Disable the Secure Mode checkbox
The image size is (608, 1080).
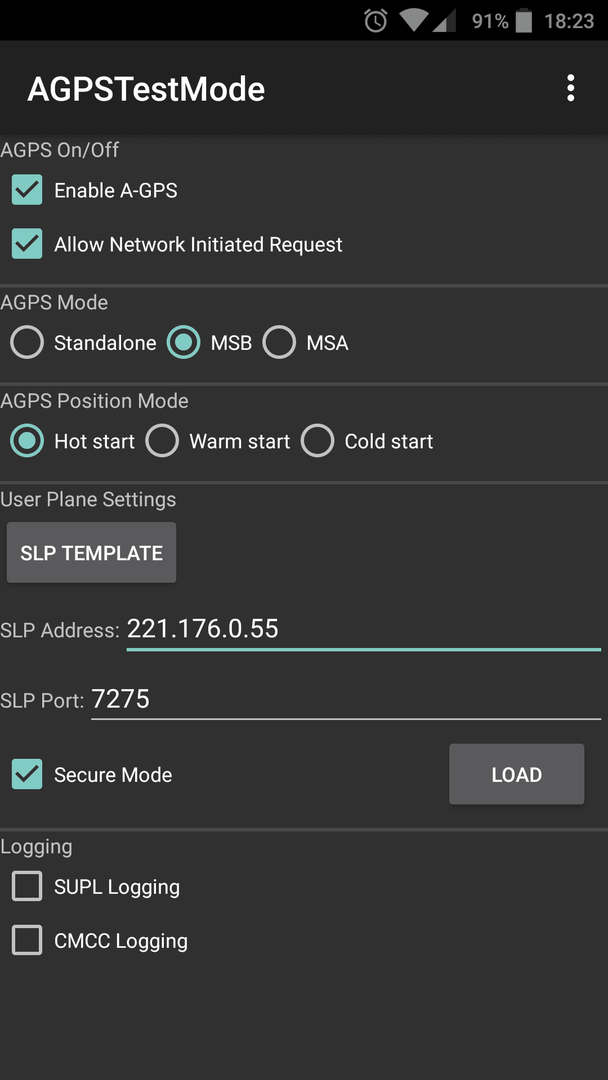point(27,774)
